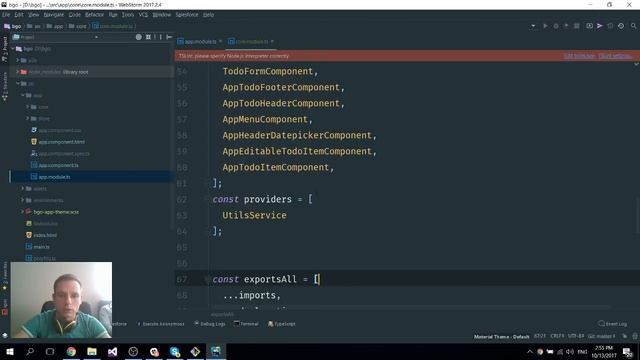640x360 pixels.
Task: Open File Explorer from the taskbar
Action: [x=92, y=351]
